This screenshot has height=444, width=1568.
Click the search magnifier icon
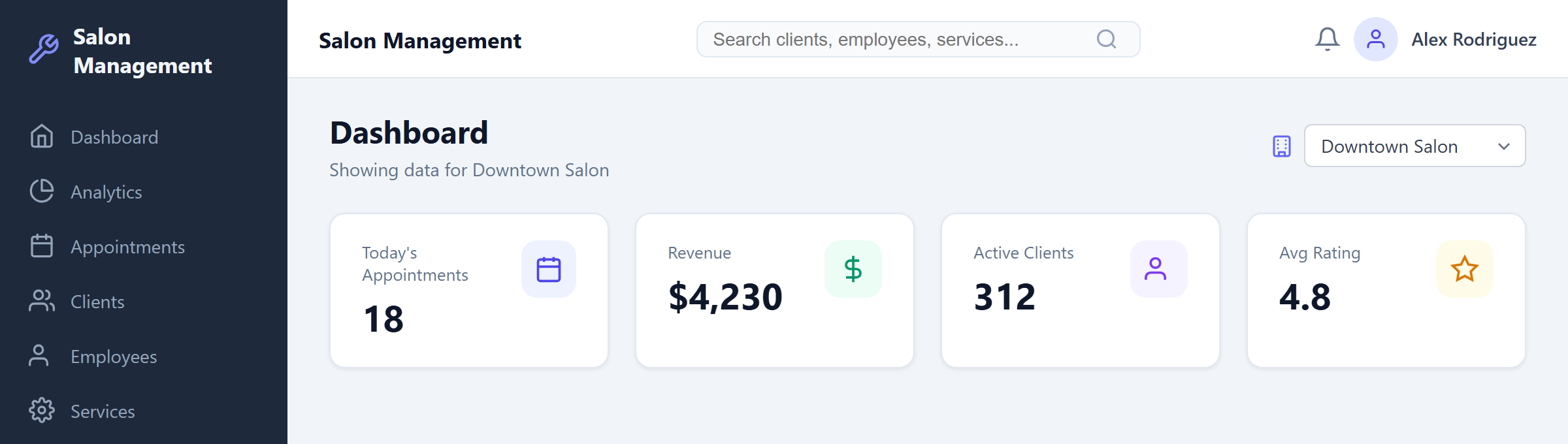coord(1106,39)
